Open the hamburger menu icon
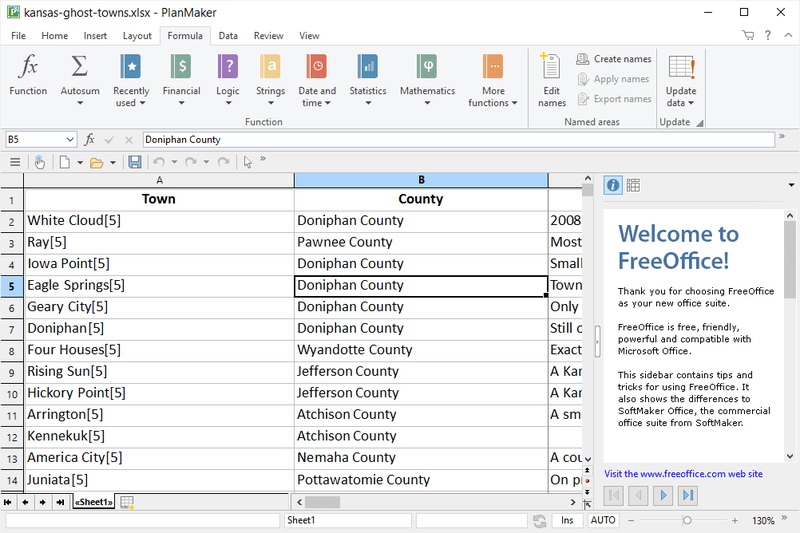This screenshot has width=800, height=533. click(15, 162)
